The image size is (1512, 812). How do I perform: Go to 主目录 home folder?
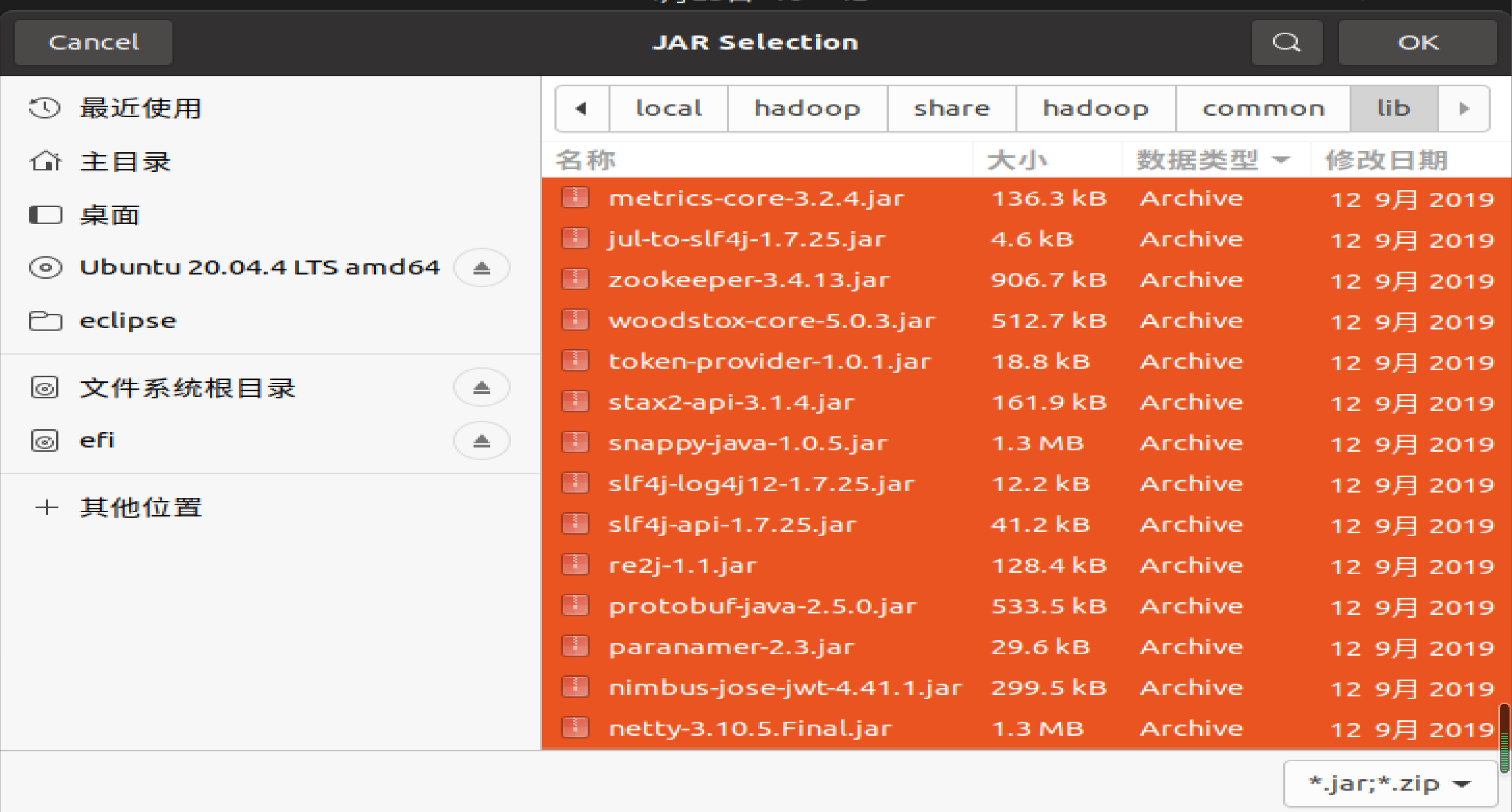[125, 162]
